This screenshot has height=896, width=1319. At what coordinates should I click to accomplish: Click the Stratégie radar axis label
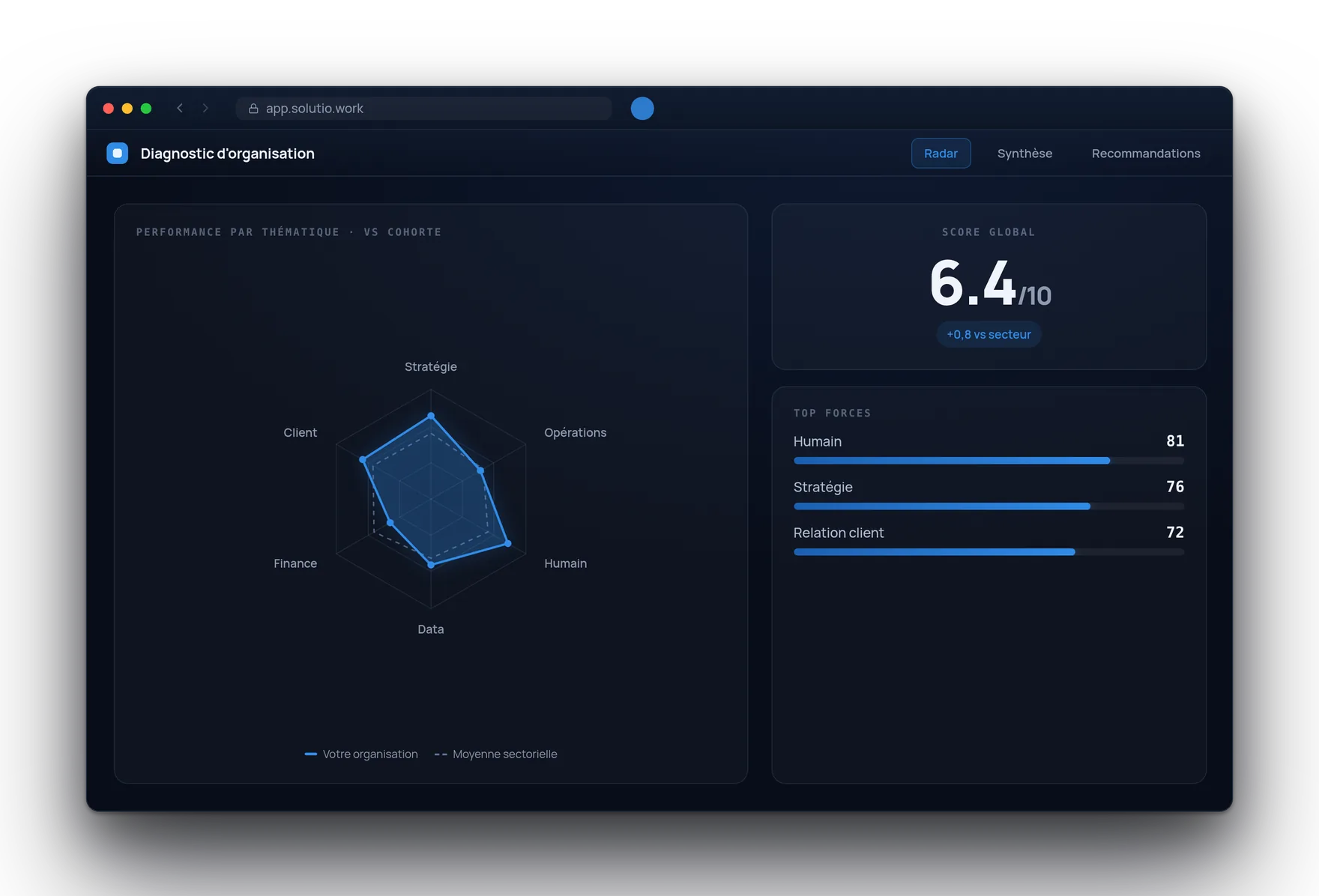tap(431, 366)
